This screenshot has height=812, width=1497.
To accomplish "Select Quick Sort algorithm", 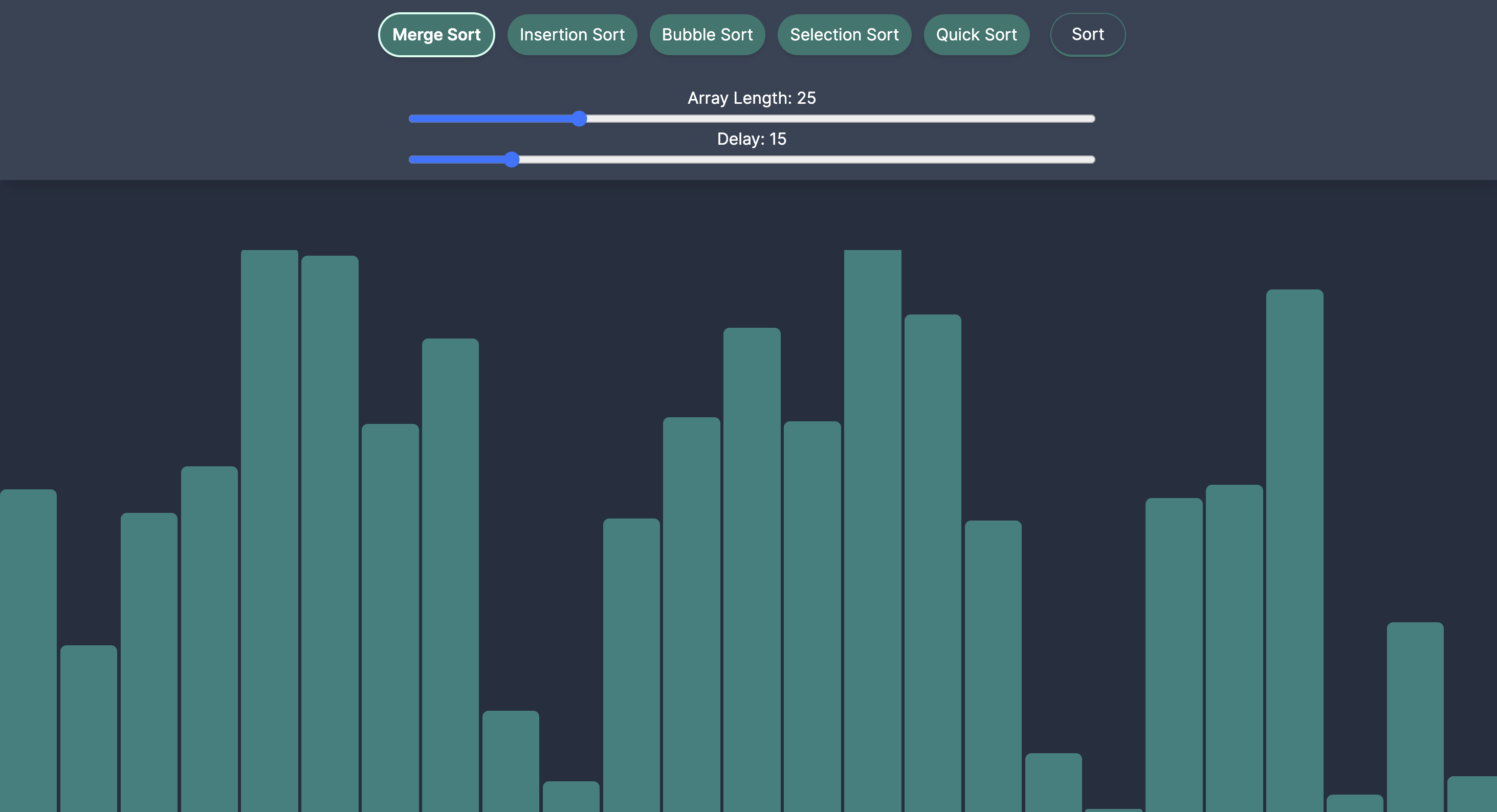I will pyautogui.click(x=976, y=35).
